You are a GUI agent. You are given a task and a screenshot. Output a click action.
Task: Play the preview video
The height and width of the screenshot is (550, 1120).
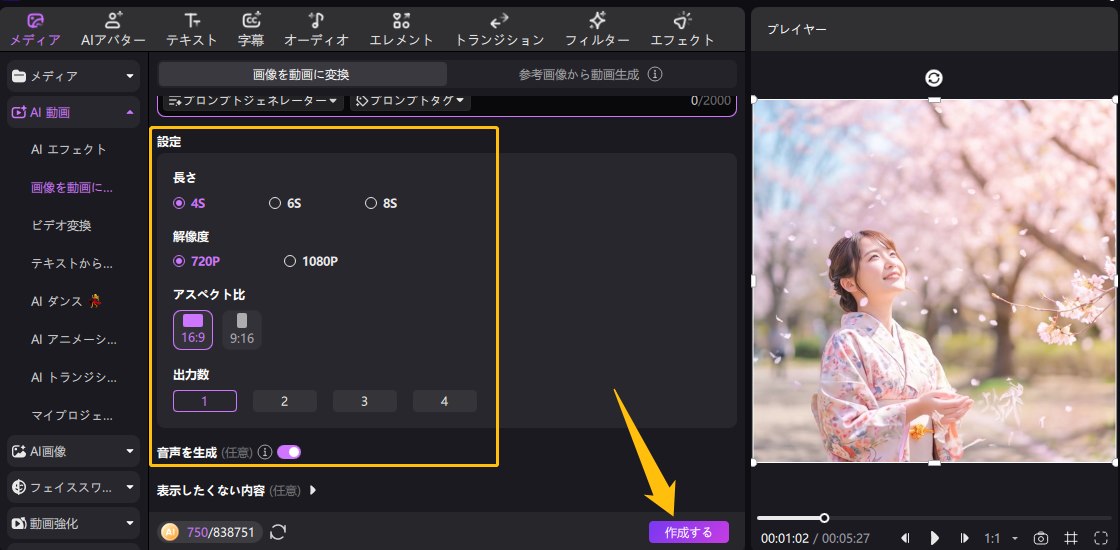934,538
